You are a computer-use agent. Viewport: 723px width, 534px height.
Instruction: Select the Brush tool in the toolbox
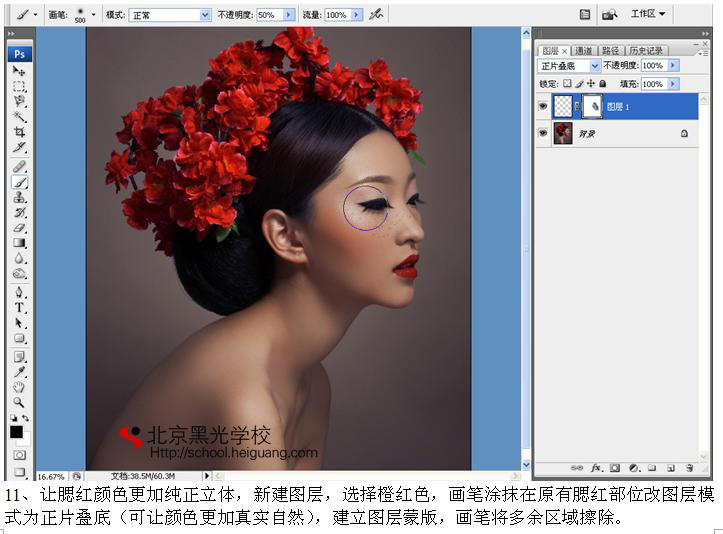pyautogui.click(x=19, y=182)
